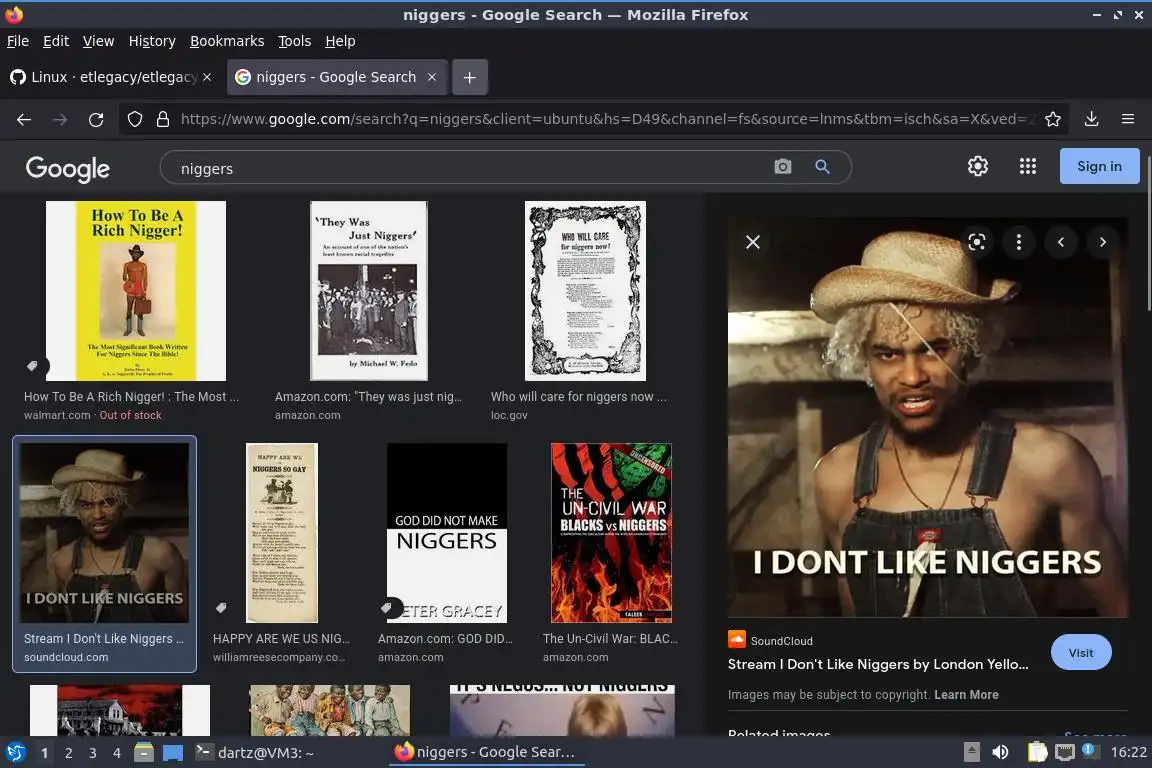Click the notification tray icon beside clock
This screenshot has width=1152, height=768.
tap(1090, 750)
